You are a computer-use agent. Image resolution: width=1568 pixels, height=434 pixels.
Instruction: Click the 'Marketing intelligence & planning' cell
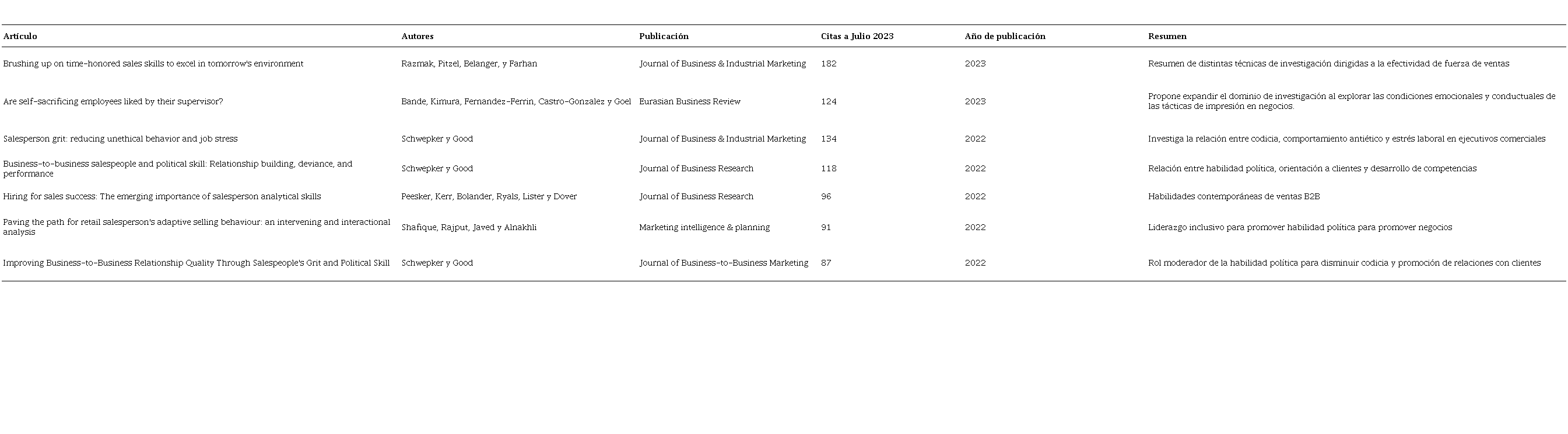tap(704, 227)
